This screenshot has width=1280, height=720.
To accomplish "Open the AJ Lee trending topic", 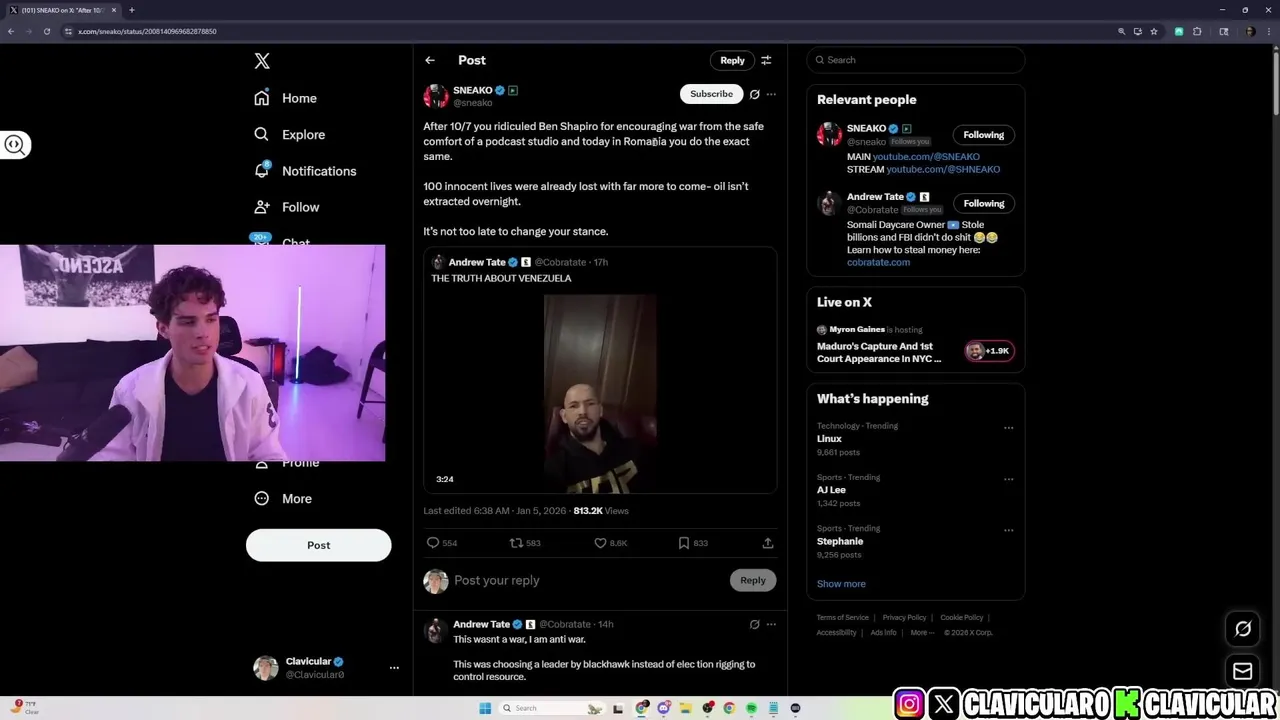I will (831, 490).
